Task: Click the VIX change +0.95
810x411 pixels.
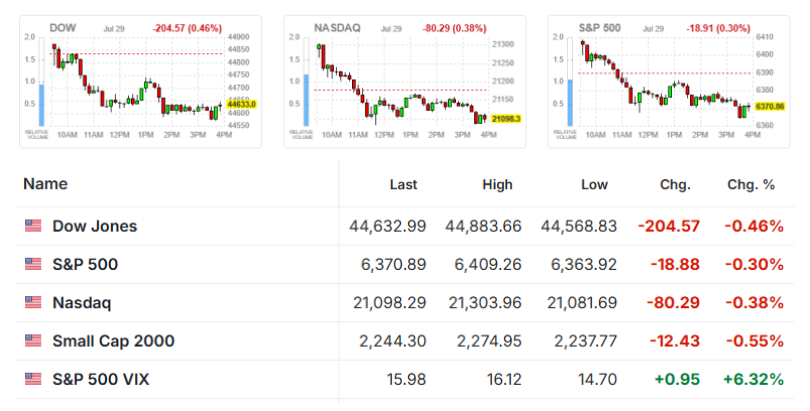Action: click(677, 380)
